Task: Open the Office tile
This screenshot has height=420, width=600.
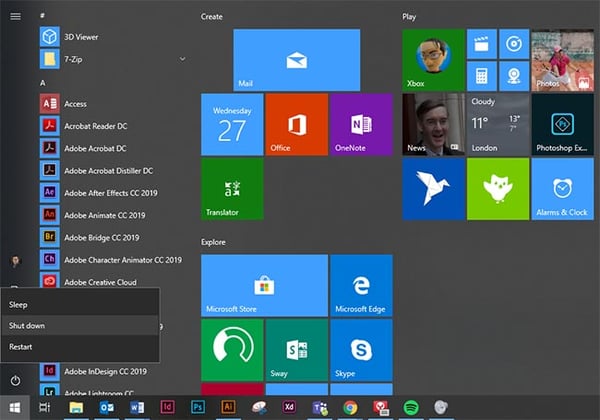Action: coord(296,125)
